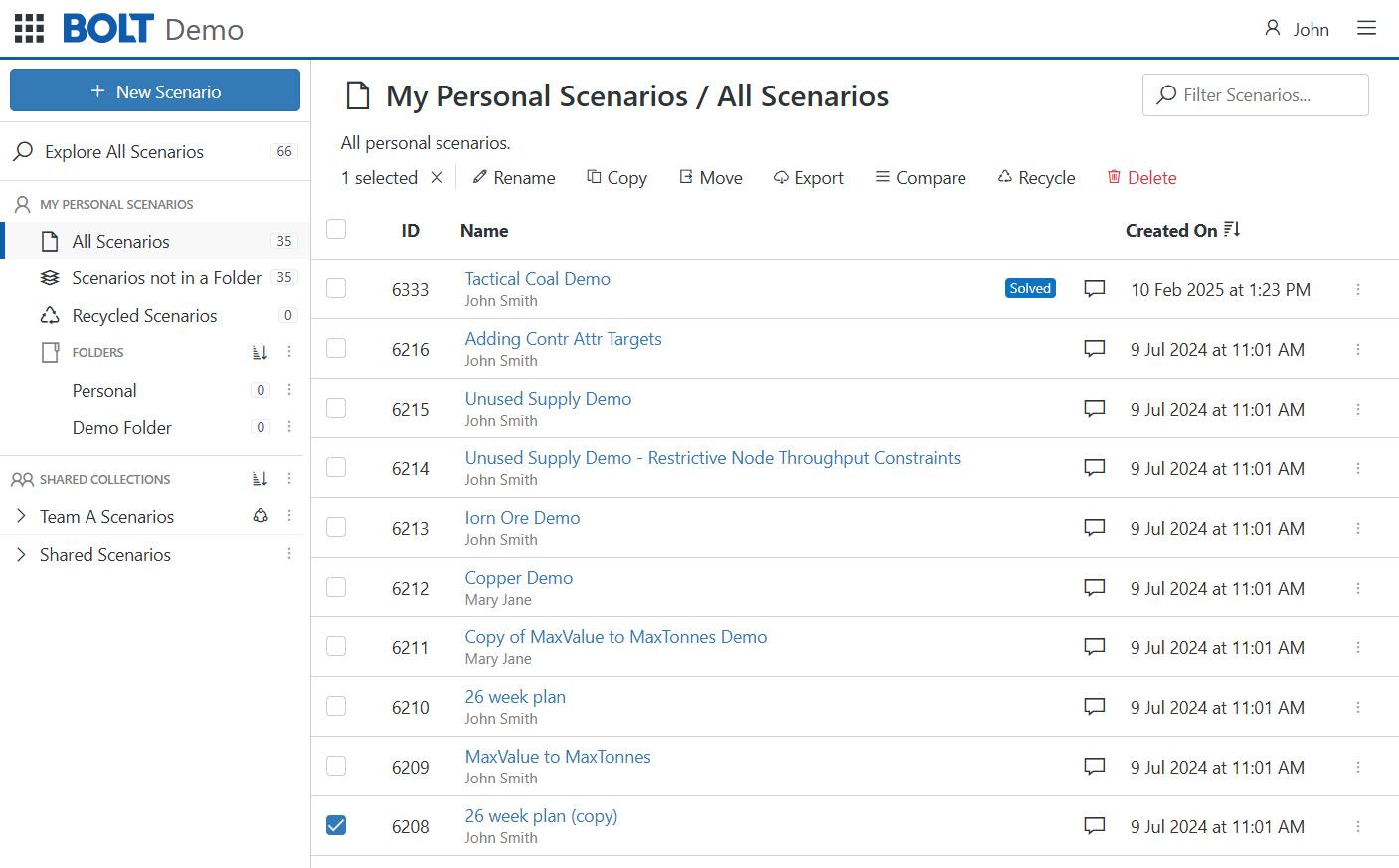Open more options for Tactical Coal Demo row
Image resolution: width=1399 pixels, height=868 pixels.
1358,289
